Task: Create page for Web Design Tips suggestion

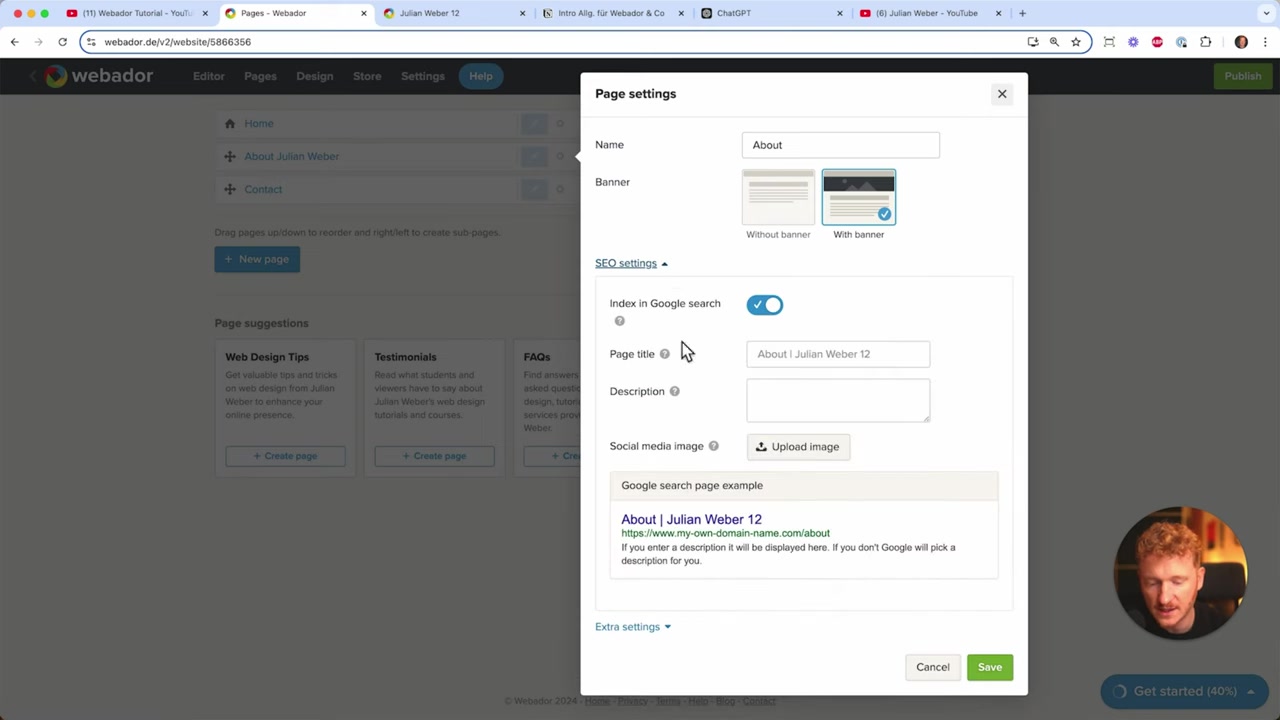Action: [285, 456]
